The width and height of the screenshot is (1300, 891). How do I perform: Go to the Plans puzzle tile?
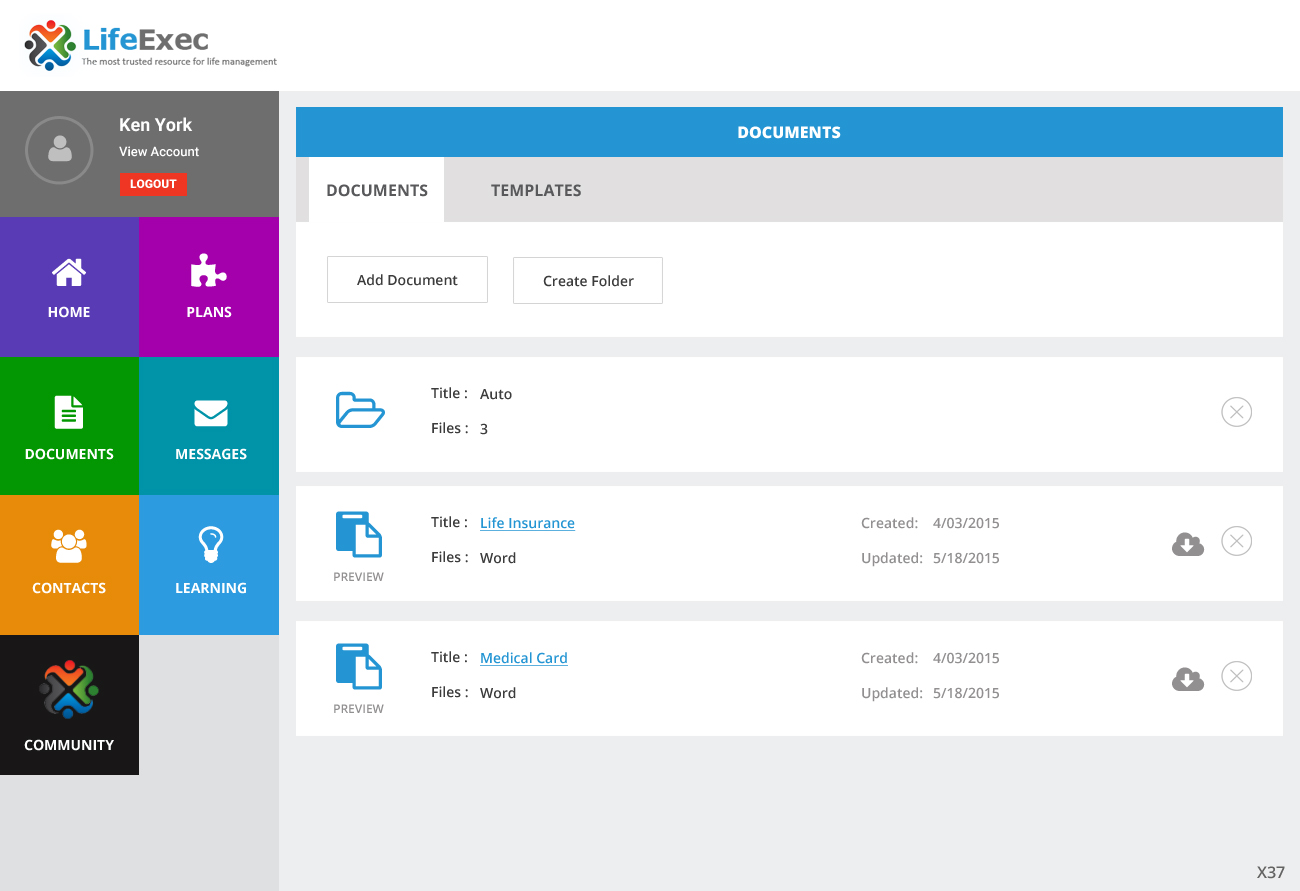point(209,287)
